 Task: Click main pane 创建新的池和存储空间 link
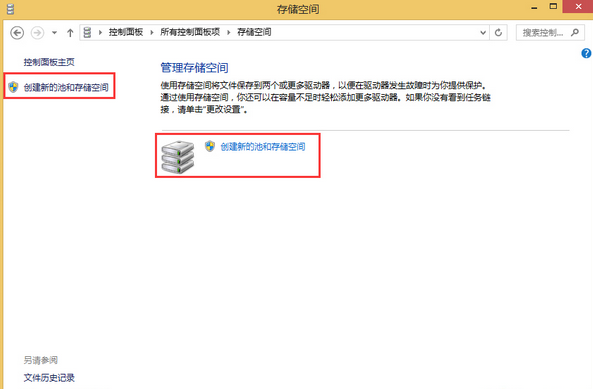click(263, 147)
